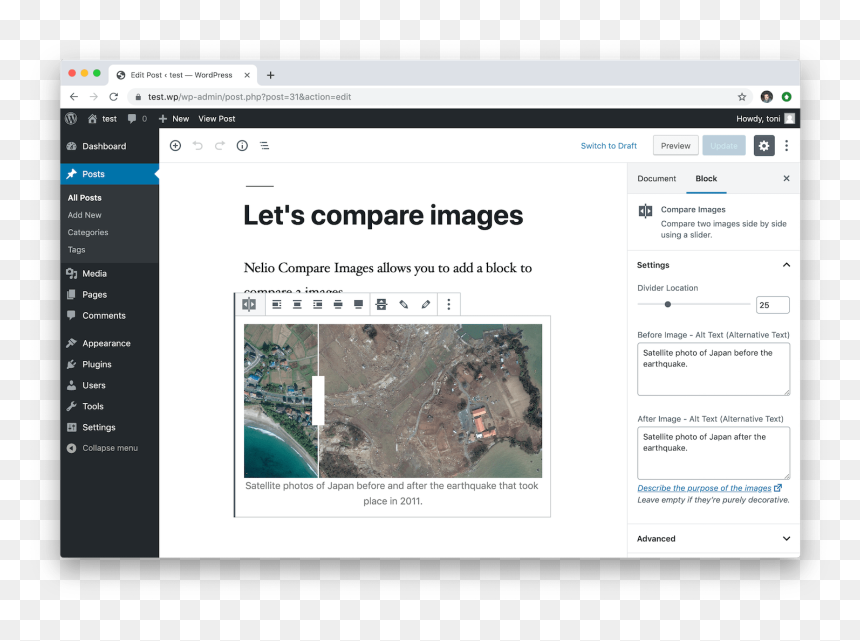
Task: Click the Update button
Action: point(724,145)
